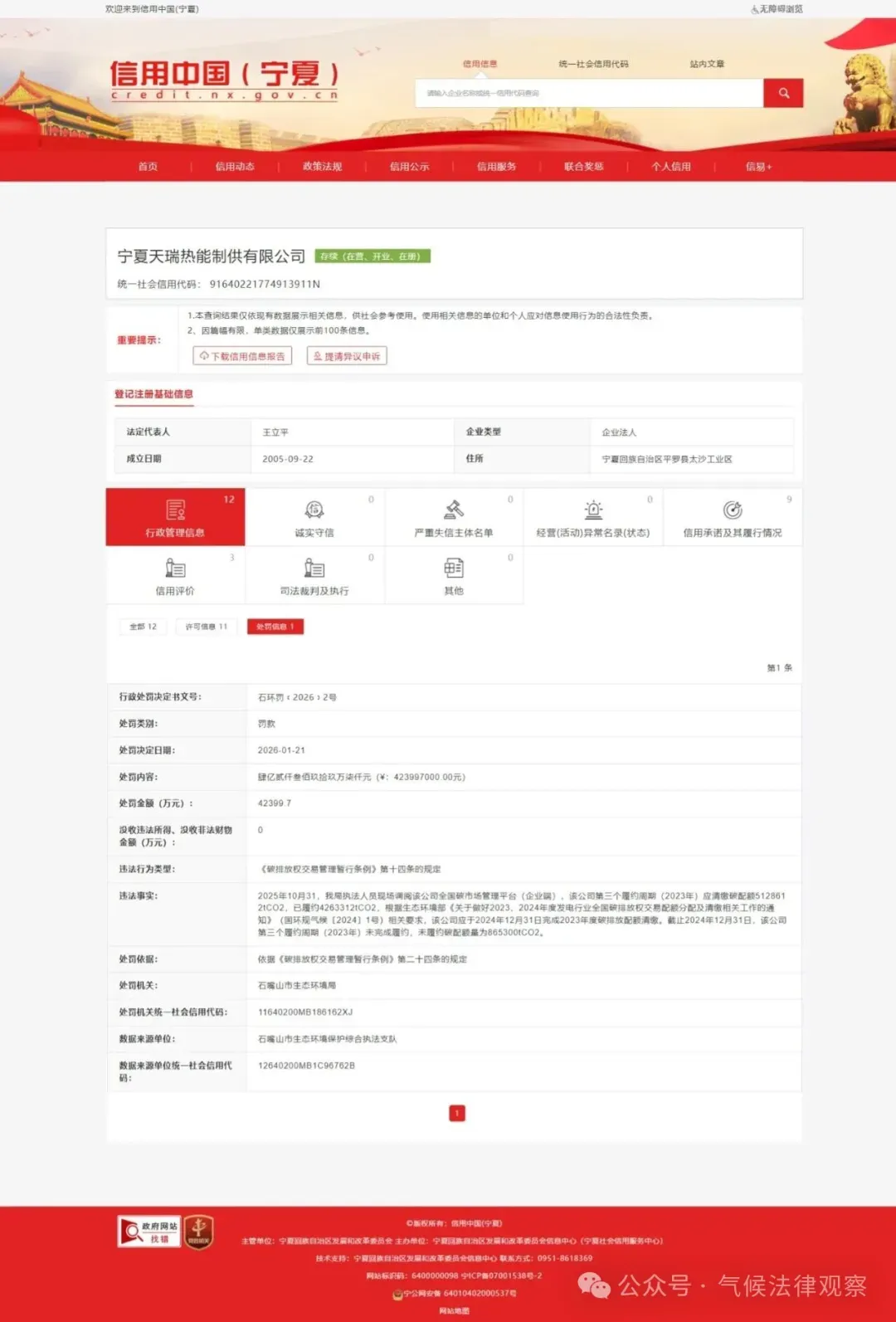This screenshot has width=896, height=1322.
Task: Click the red government emblem badge in footer
Action: (x=198, y=1232)
